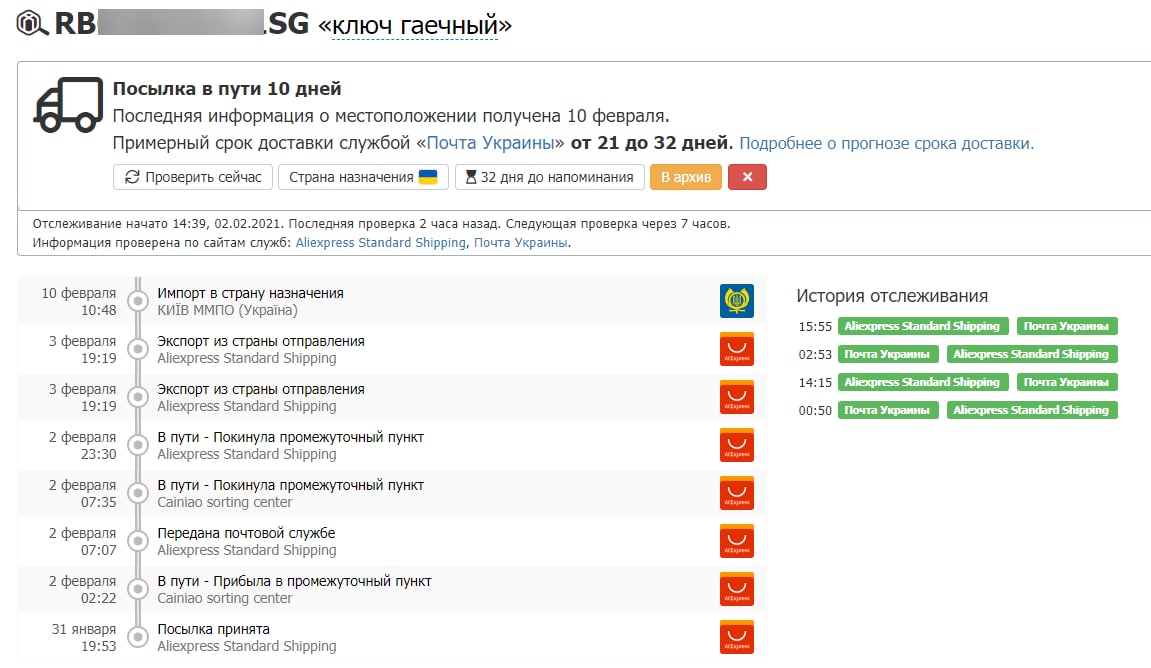Click the «32 дня до напоминания» reminder button
The width and height of the screenshot is (1151, 668).
click(550, 177)
